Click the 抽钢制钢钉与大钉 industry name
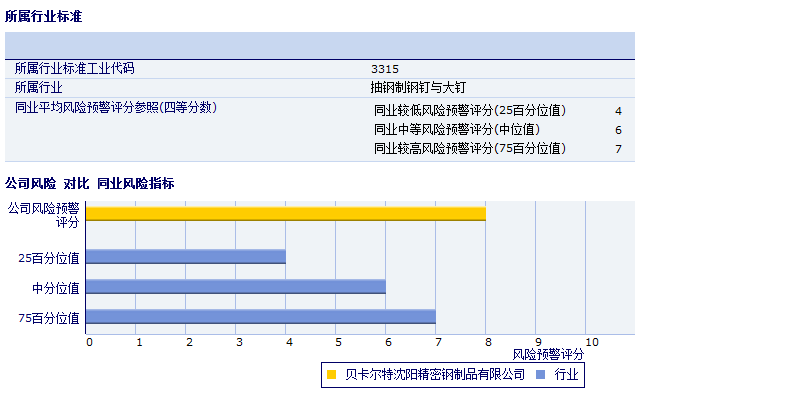Image resolution: width=797 pixels, height=399 pixels. (x=418, y=87)
